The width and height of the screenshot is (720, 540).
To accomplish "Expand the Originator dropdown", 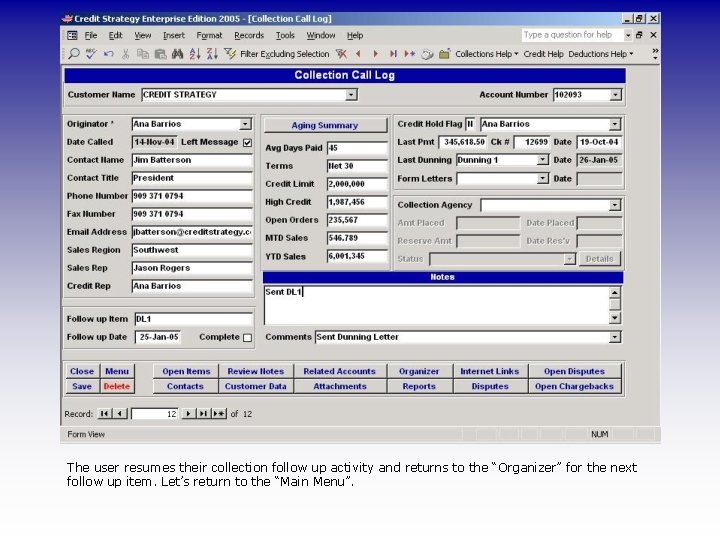I will 245,124.
